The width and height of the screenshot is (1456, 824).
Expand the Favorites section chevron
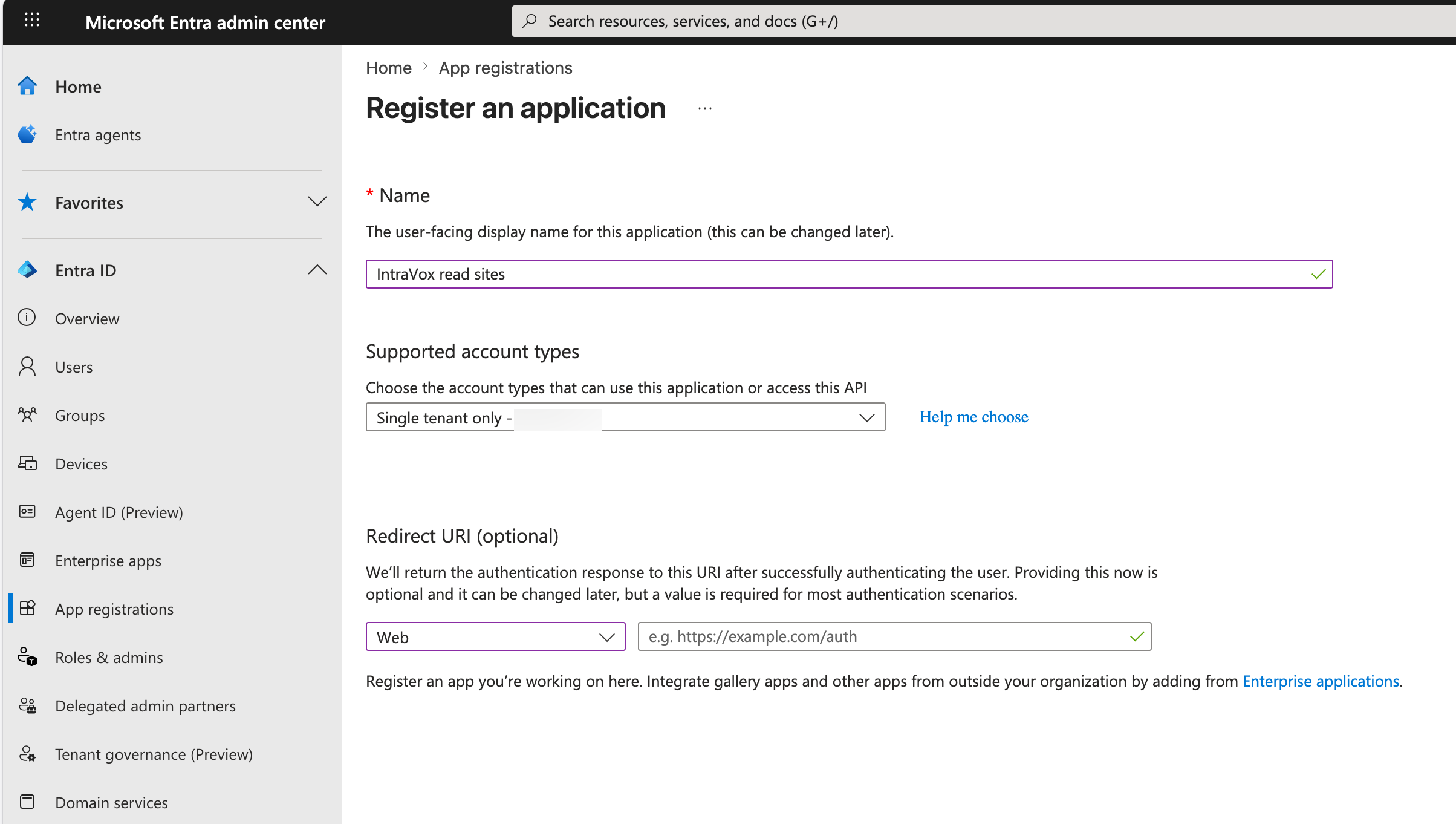[317, 202]
